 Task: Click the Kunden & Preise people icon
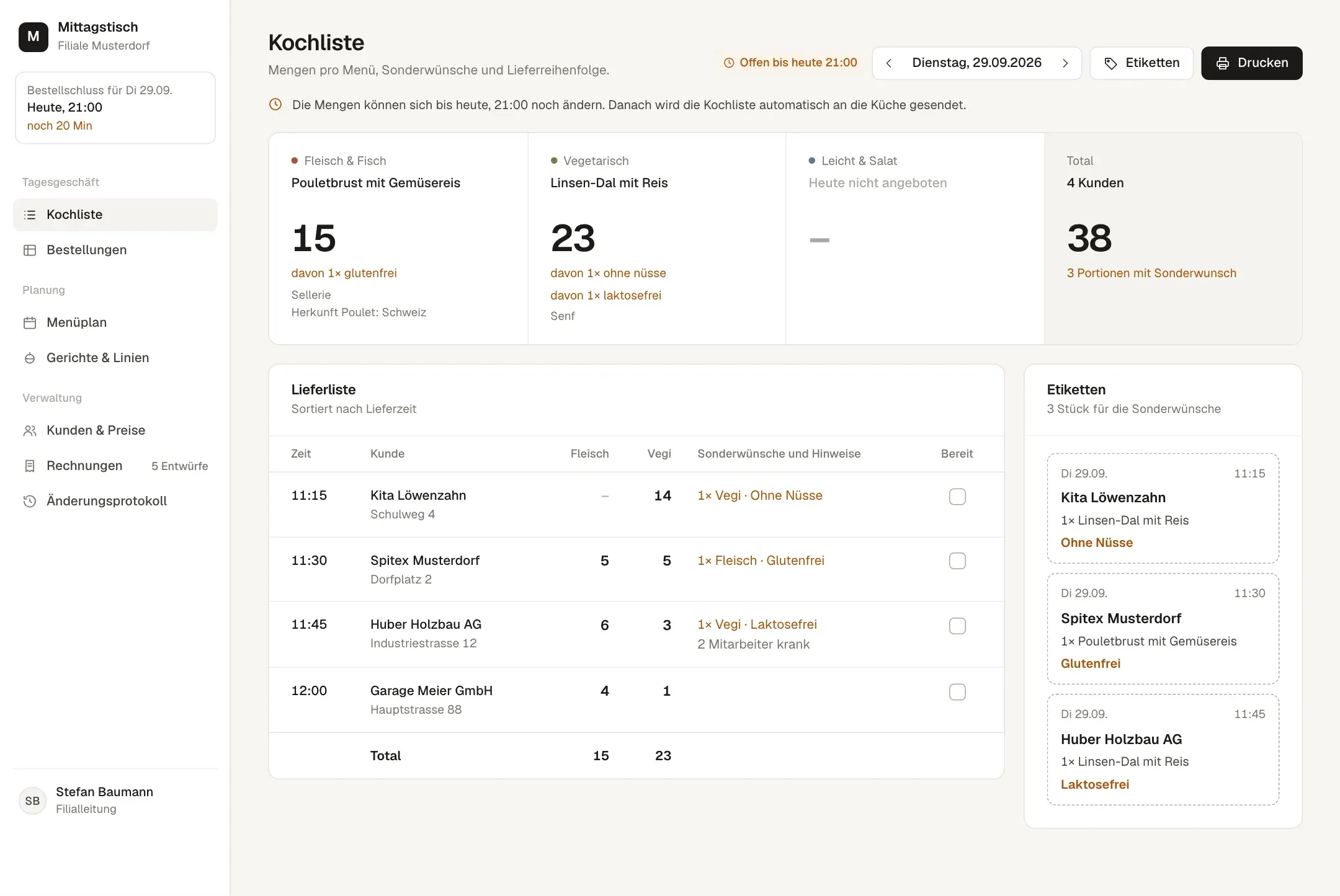click(30, 430)
